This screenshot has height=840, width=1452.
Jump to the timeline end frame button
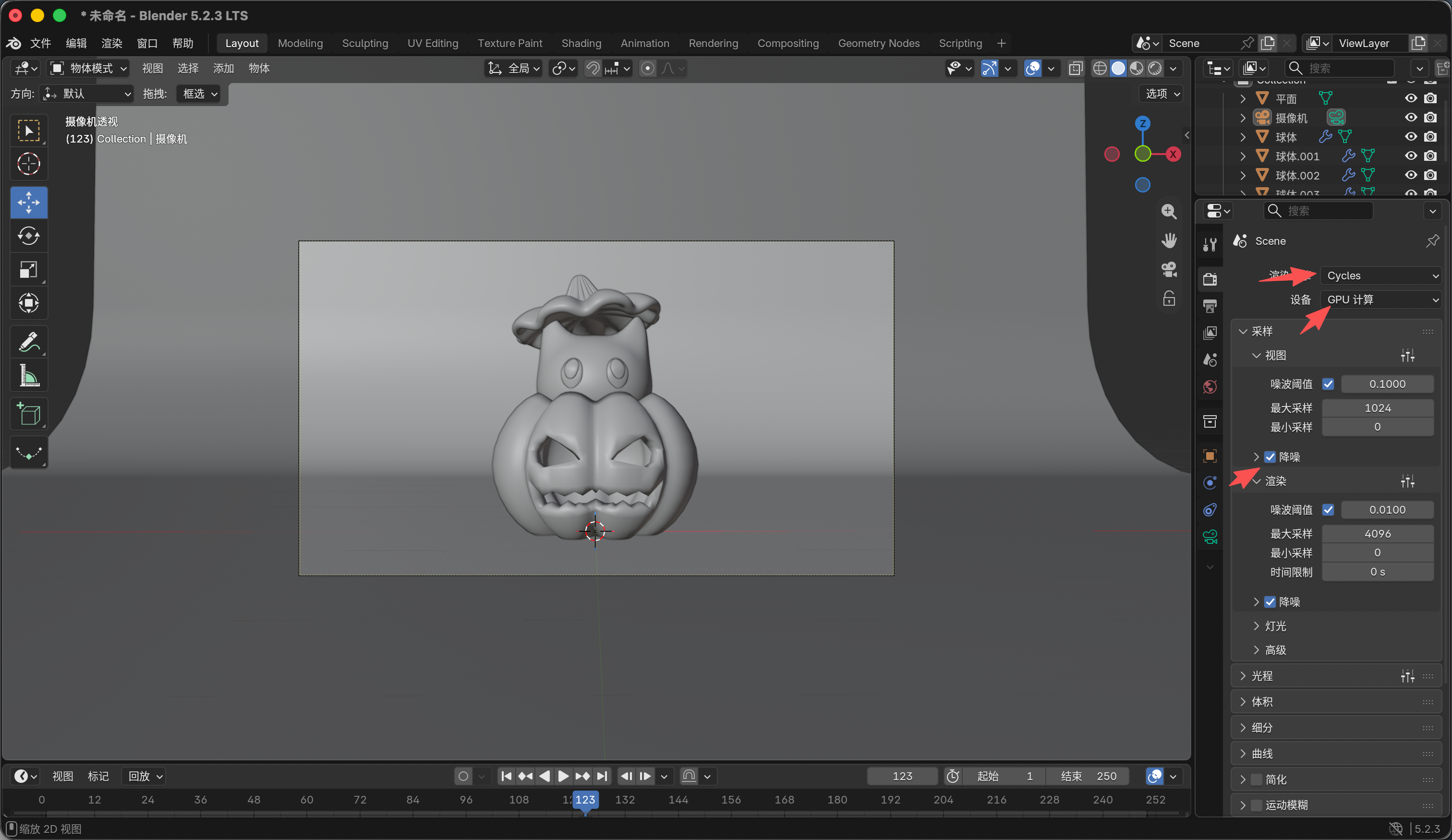(602, 776)
